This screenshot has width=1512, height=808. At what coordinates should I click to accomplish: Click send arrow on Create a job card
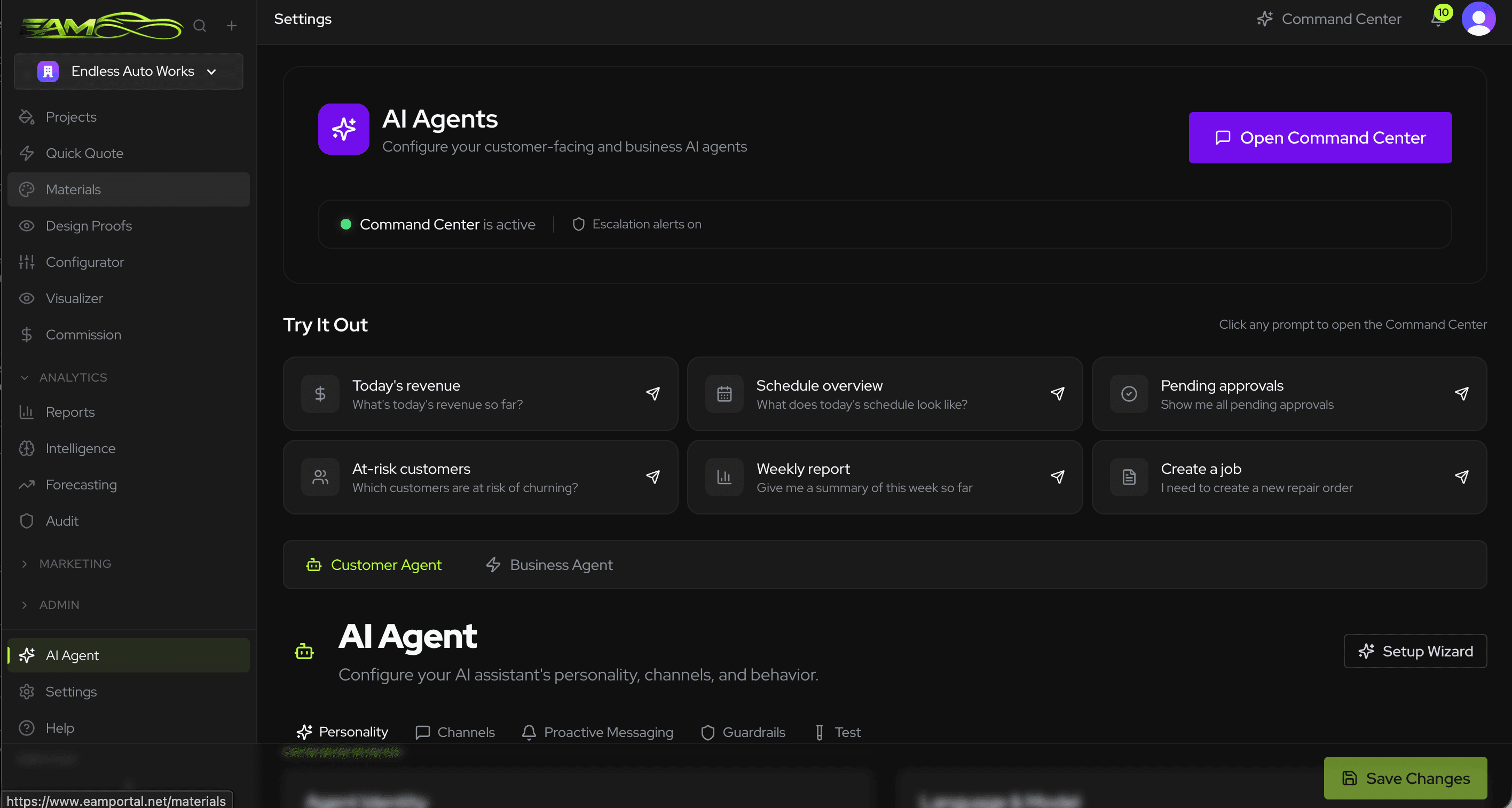pos(1462,477)
